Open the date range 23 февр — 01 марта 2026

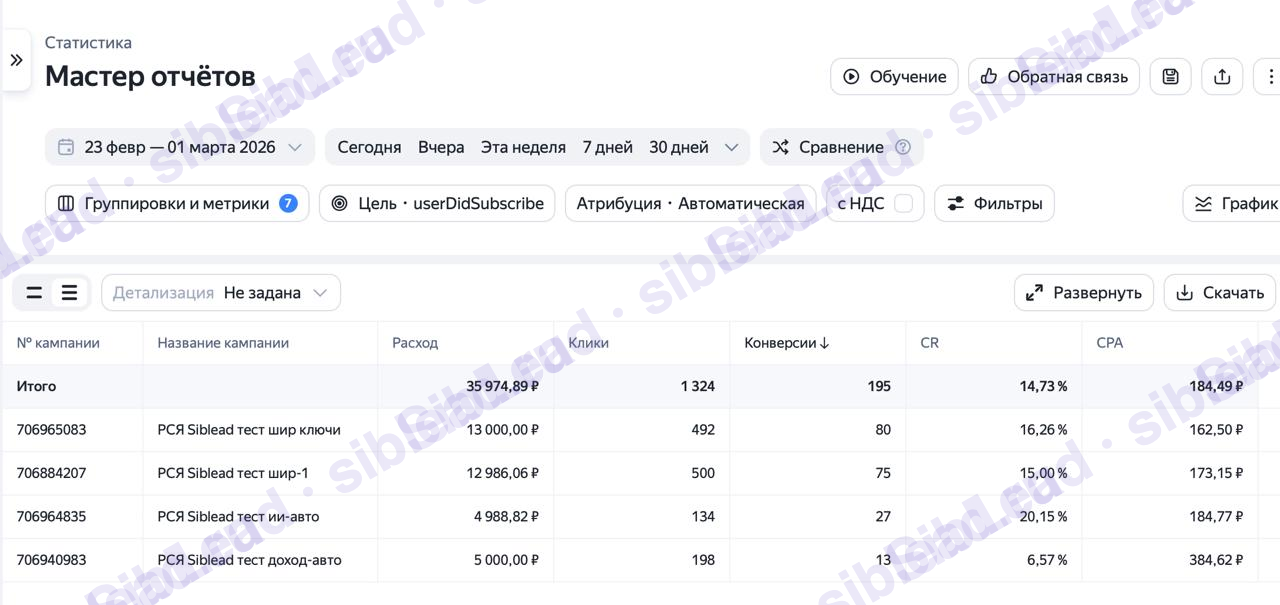pos(180,147)
